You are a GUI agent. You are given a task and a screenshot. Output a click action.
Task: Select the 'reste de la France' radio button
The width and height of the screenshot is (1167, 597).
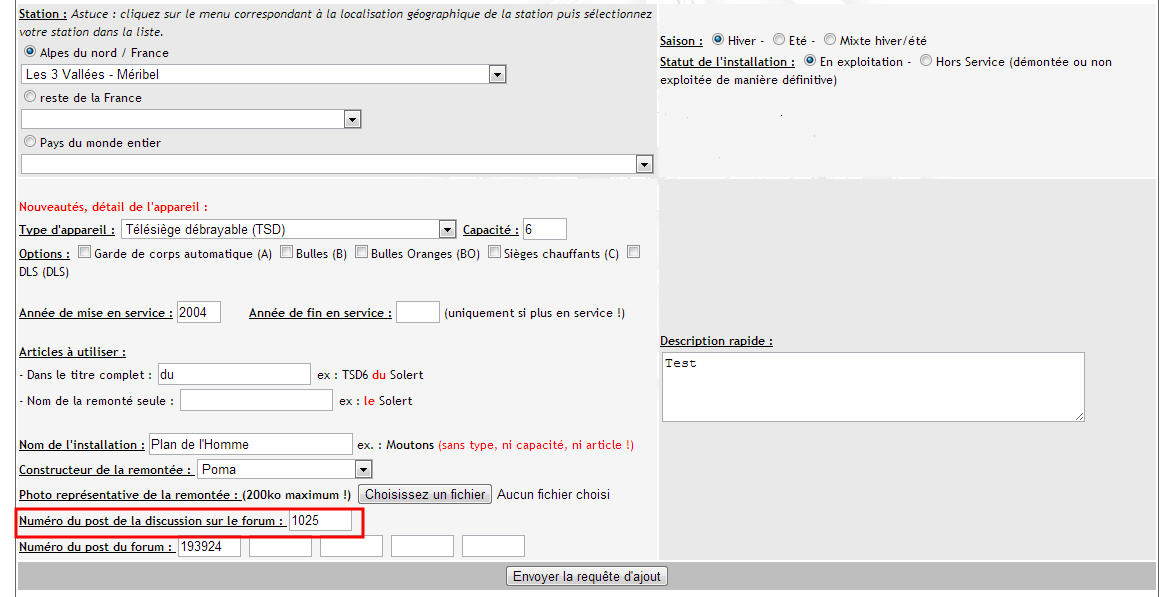29,97
